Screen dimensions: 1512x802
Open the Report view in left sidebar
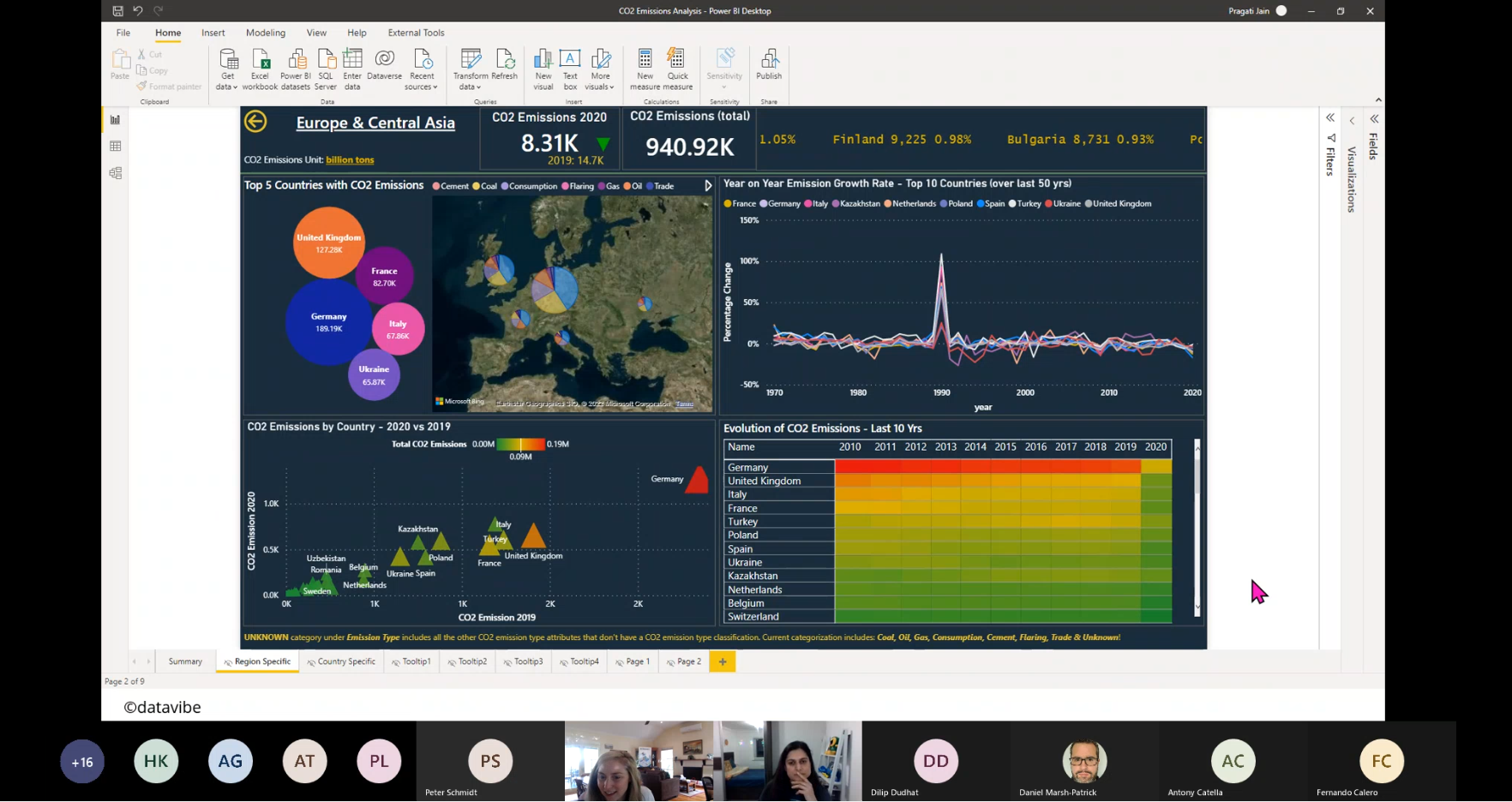(x=115, y=120)
